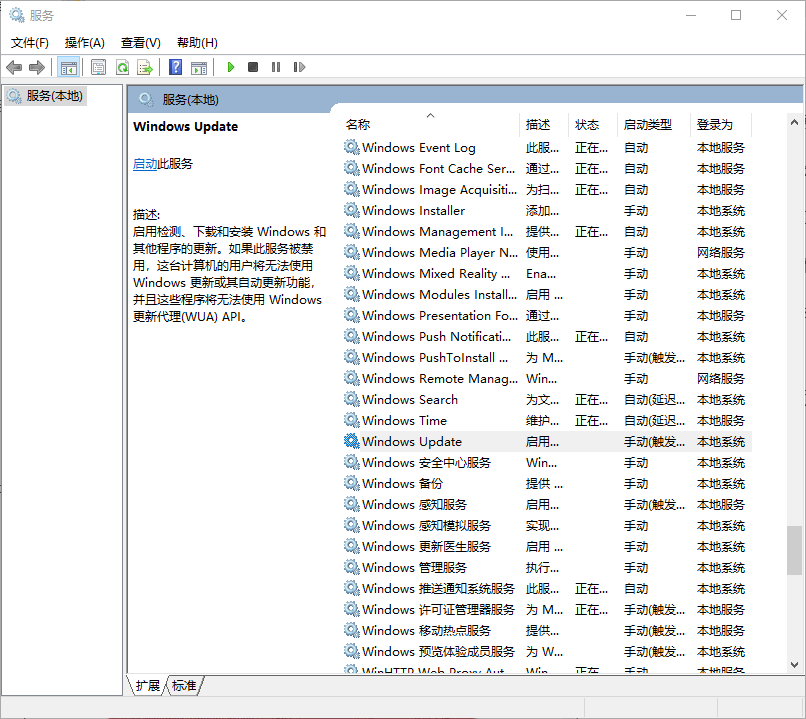
Task: Select the Windows 感知模拟服务 row
Action: click(x=546, y=526)
